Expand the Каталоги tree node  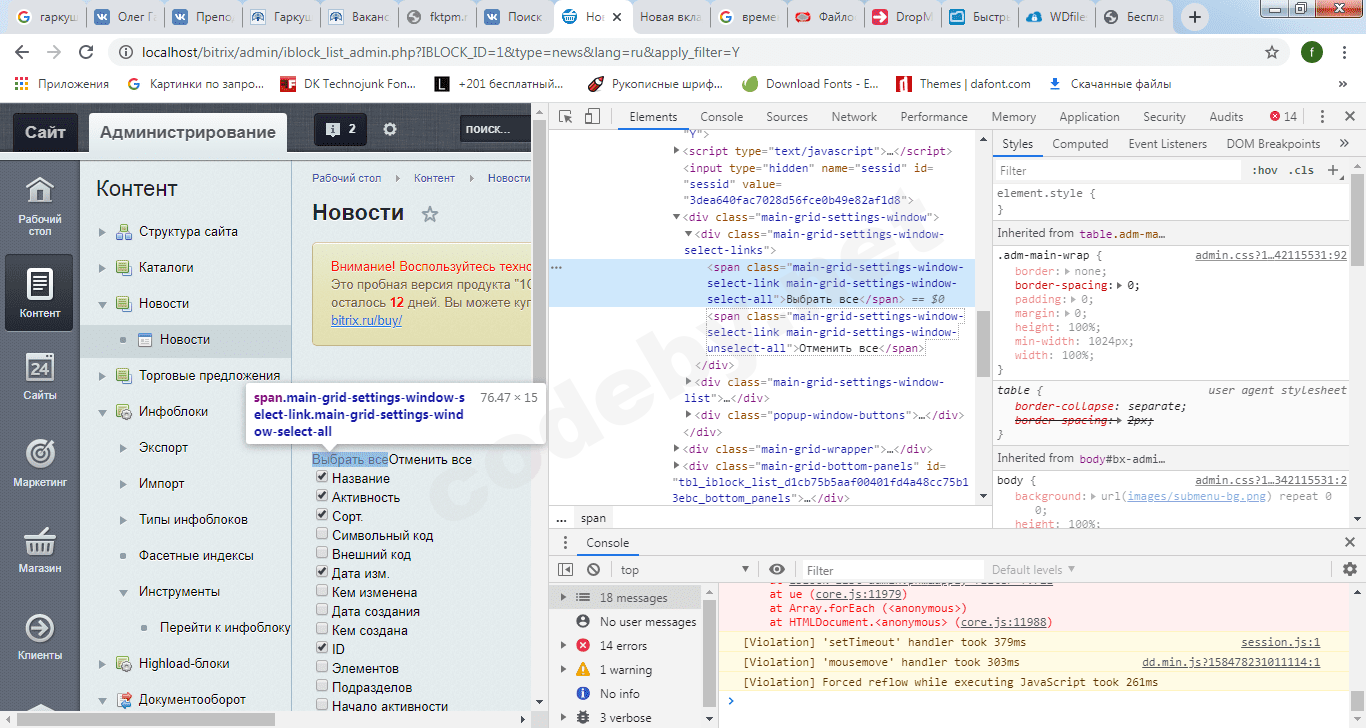(102, 268)
